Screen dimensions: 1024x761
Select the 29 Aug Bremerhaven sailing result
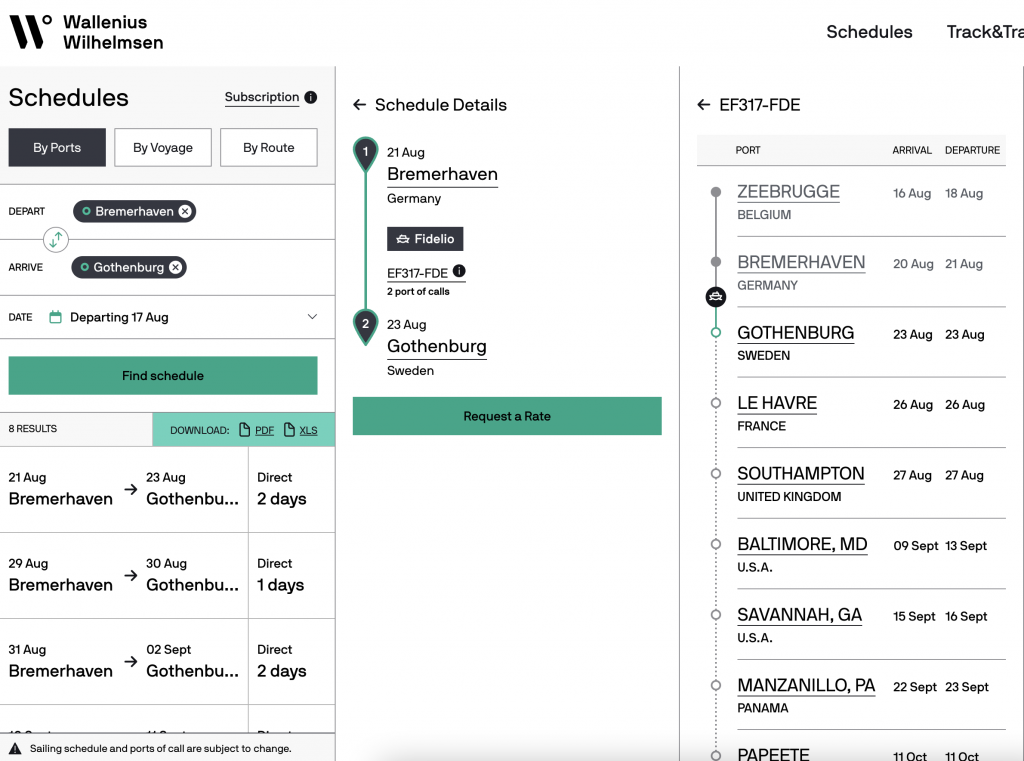coord(124,575)
